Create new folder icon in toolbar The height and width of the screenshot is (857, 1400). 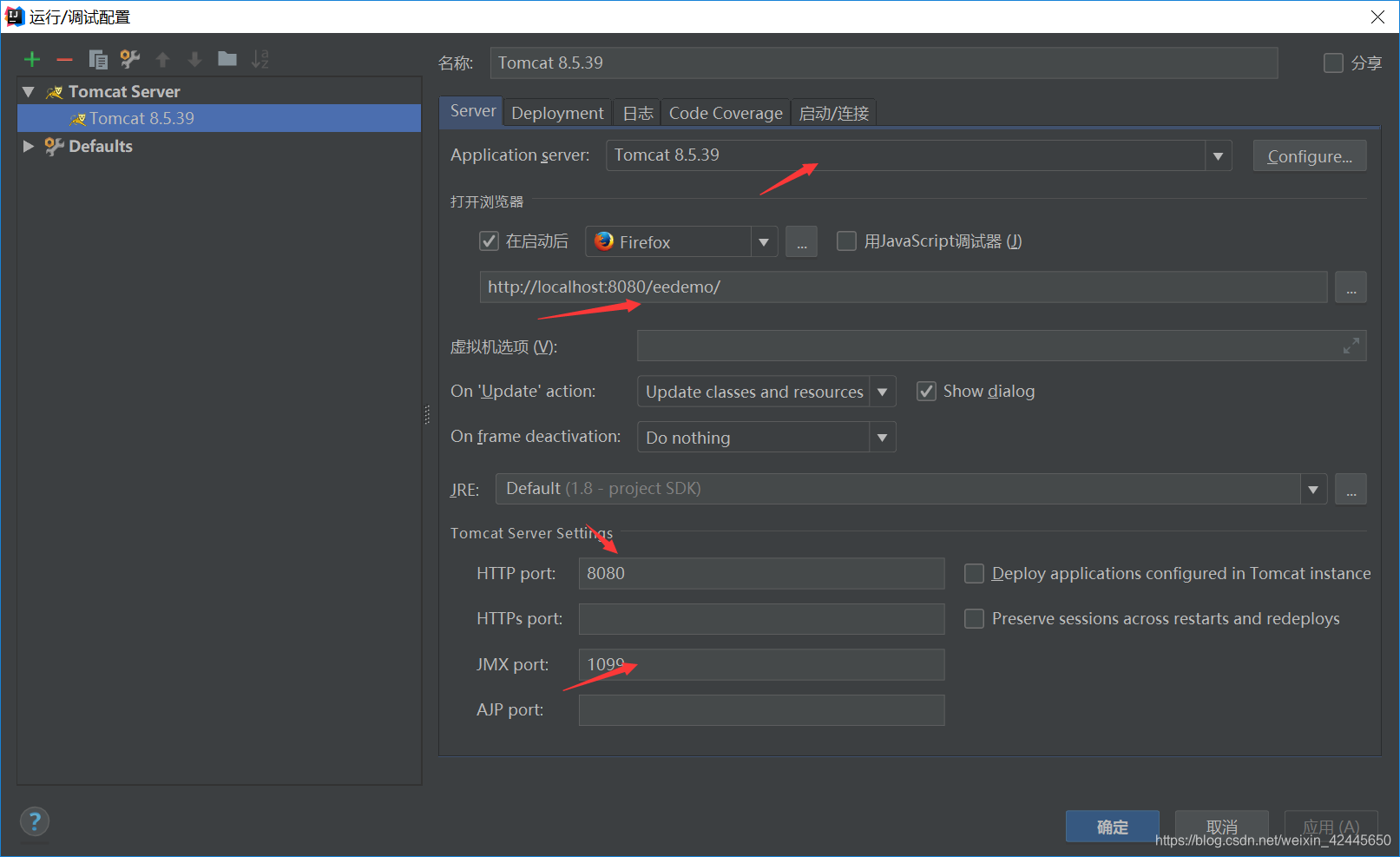click(227, 58)
